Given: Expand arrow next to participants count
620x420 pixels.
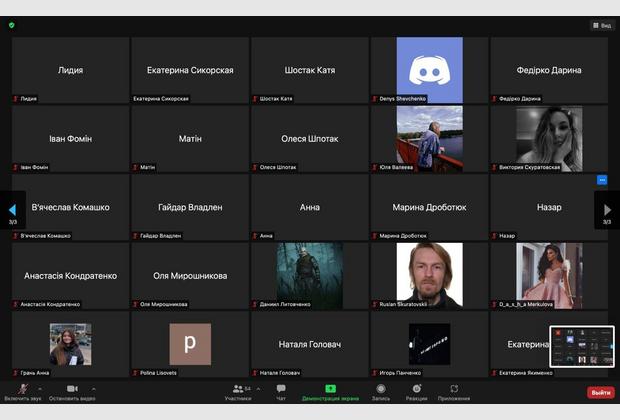Looking at the screenshot, I should point(258,388).
